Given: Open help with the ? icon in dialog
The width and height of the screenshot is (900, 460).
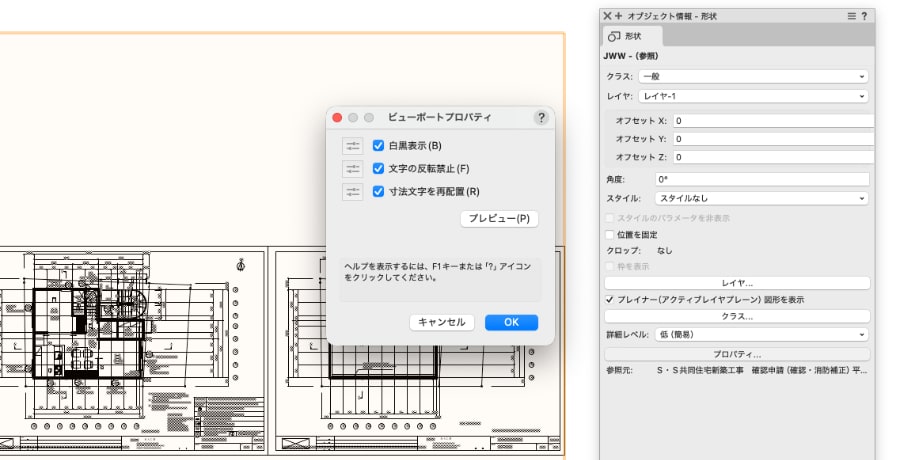Looking at the screenshot, I should pyautogui.click(x=541, y=118).
